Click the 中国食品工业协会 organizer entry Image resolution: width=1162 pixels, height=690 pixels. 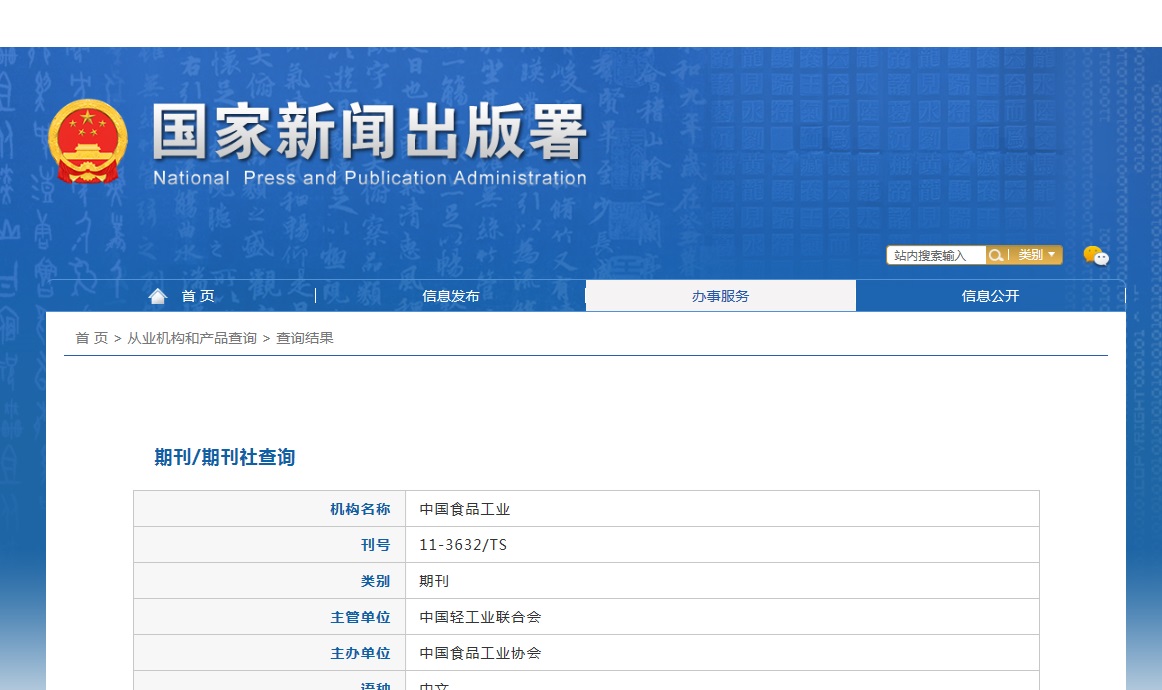480,652
